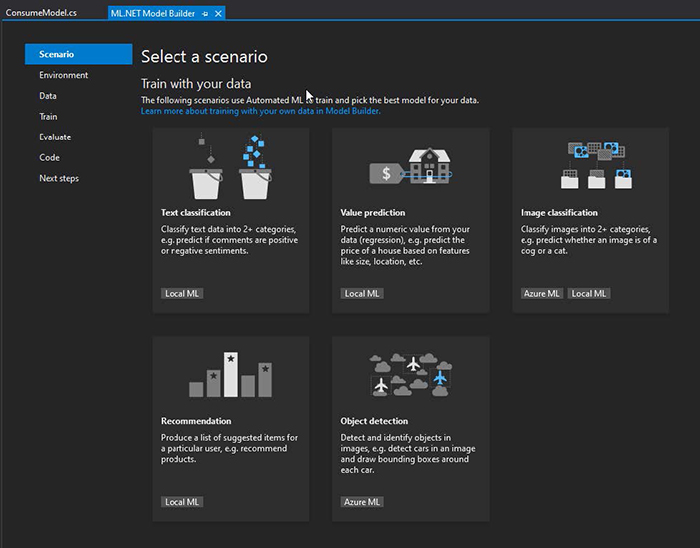Screen dimensions: 700x548
Task: Click Local ML tag under Value prediction
Action: coord(362,294)
